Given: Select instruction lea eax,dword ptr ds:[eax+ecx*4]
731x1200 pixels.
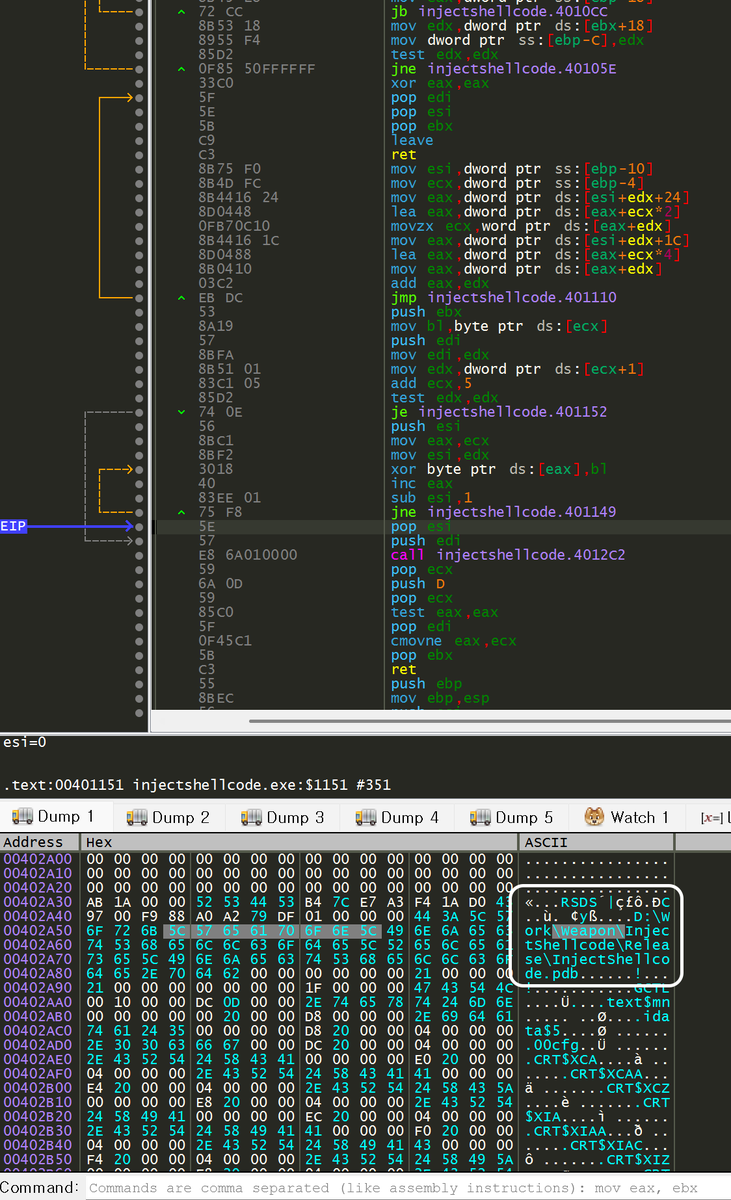Looking at the screenshot, I should (x=535, y=254).
